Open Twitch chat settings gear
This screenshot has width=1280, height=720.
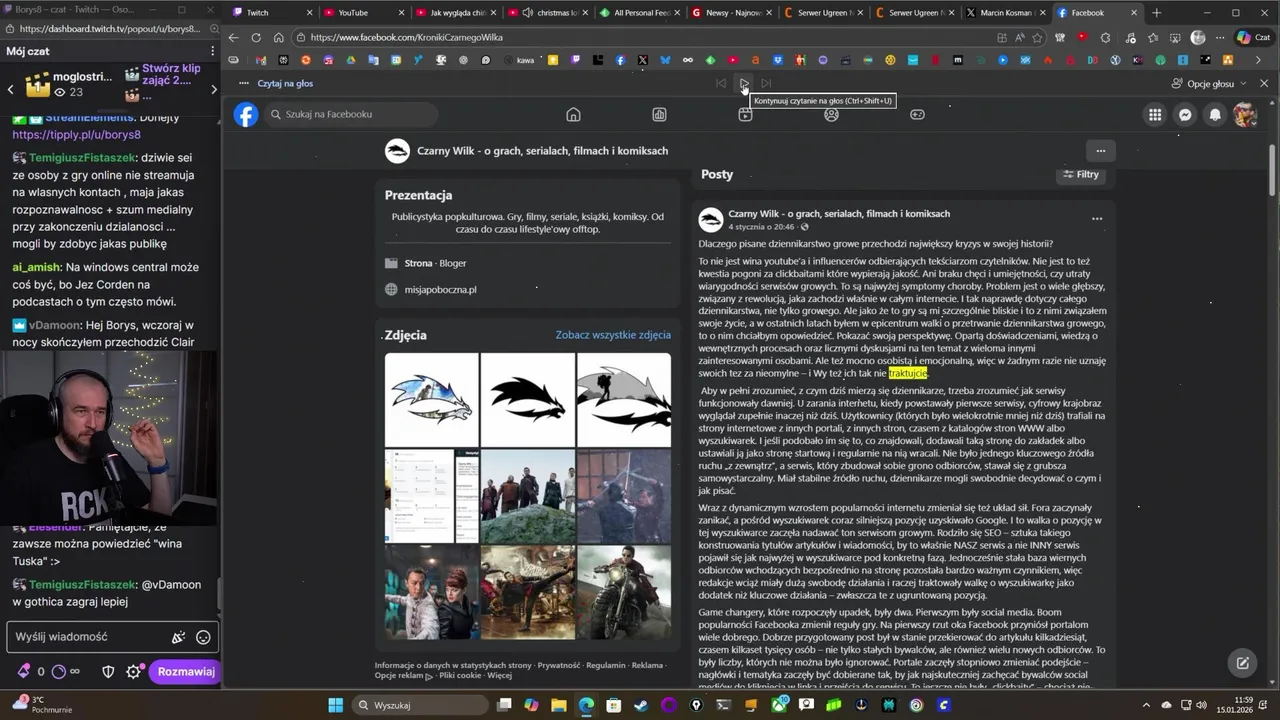(133, 672)
